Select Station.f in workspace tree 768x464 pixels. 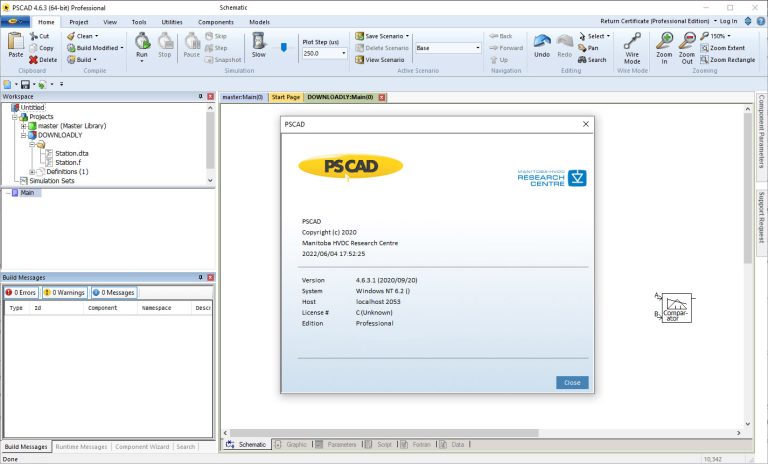pos(68,163)
